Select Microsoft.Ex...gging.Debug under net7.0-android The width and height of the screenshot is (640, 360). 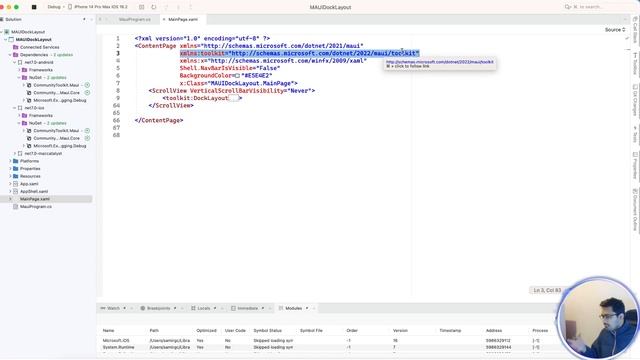point(60,100)
